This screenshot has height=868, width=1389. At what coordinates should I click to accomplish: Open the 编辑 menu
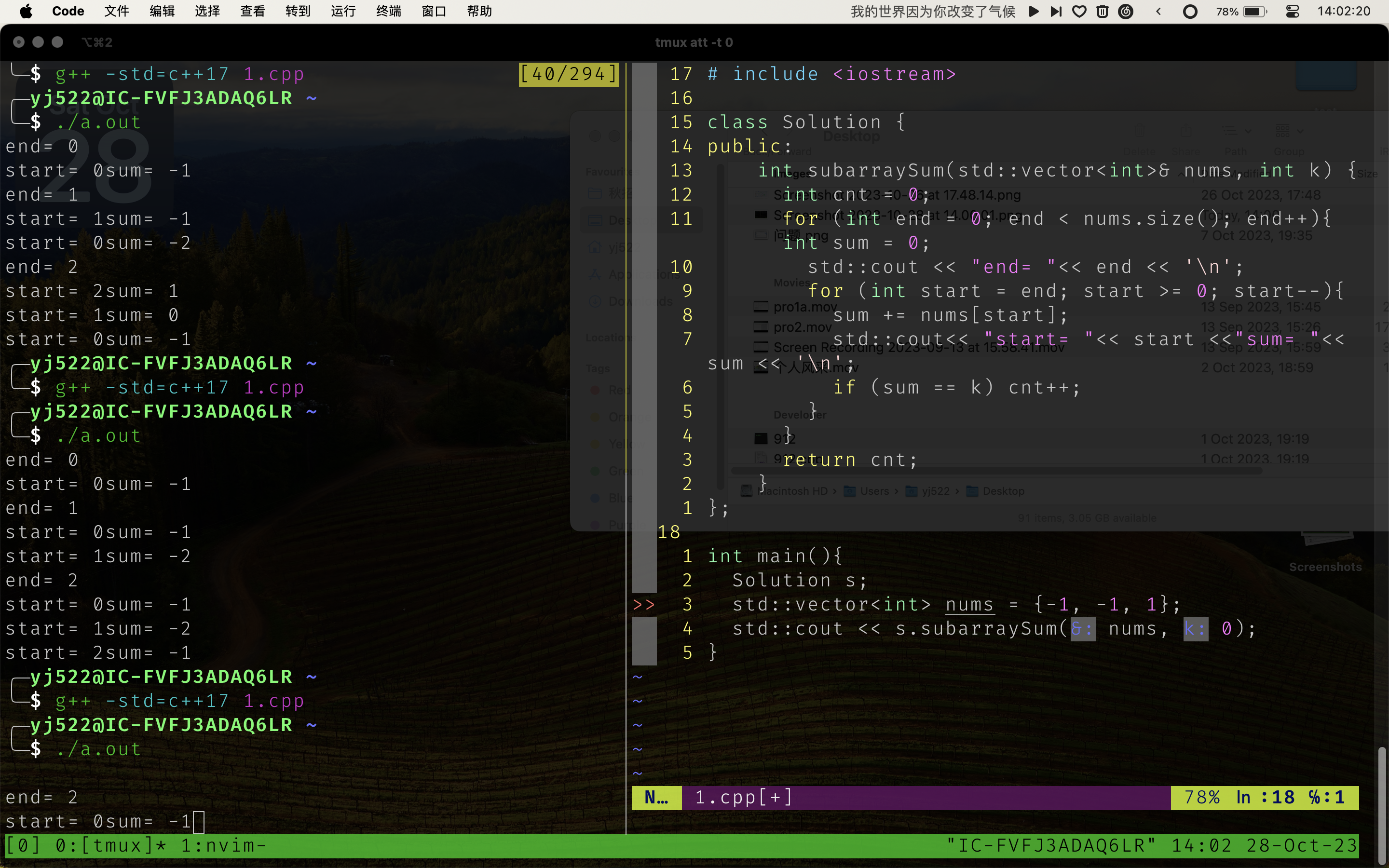tap(162, 12)
